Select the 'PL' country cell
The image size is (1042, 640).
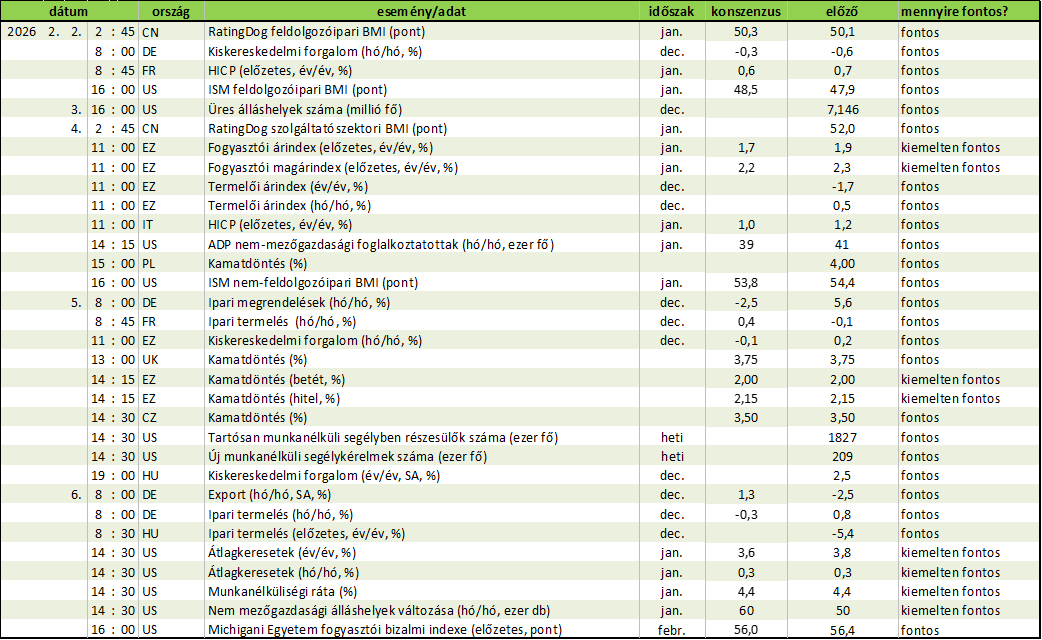pos(149,263)
